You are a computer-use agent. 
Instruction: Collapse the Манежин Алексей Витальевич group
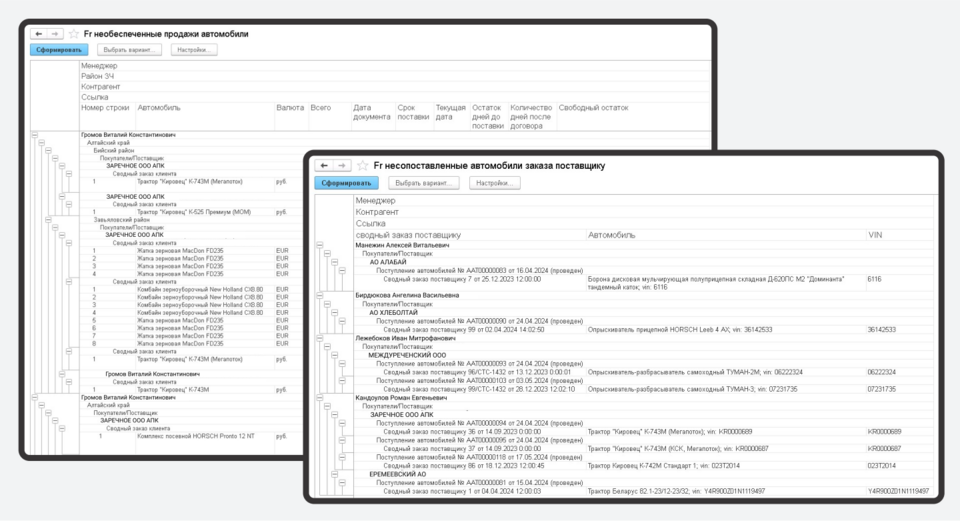click(319, 245)
